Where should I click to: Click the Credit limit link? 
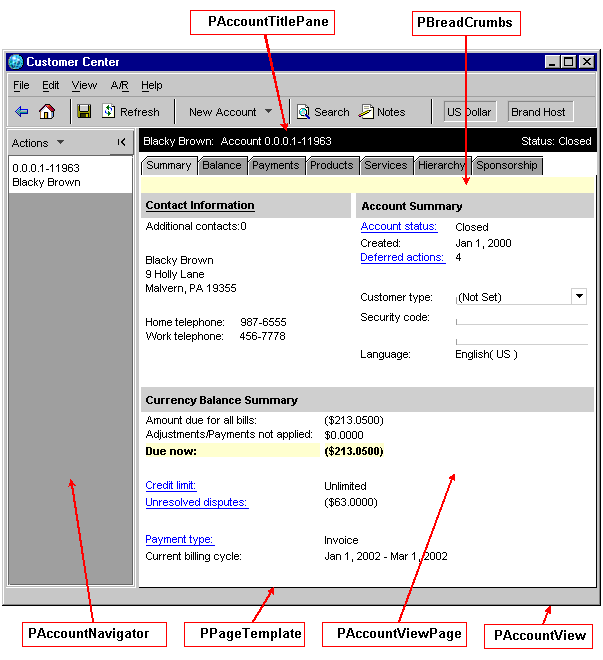170,485
